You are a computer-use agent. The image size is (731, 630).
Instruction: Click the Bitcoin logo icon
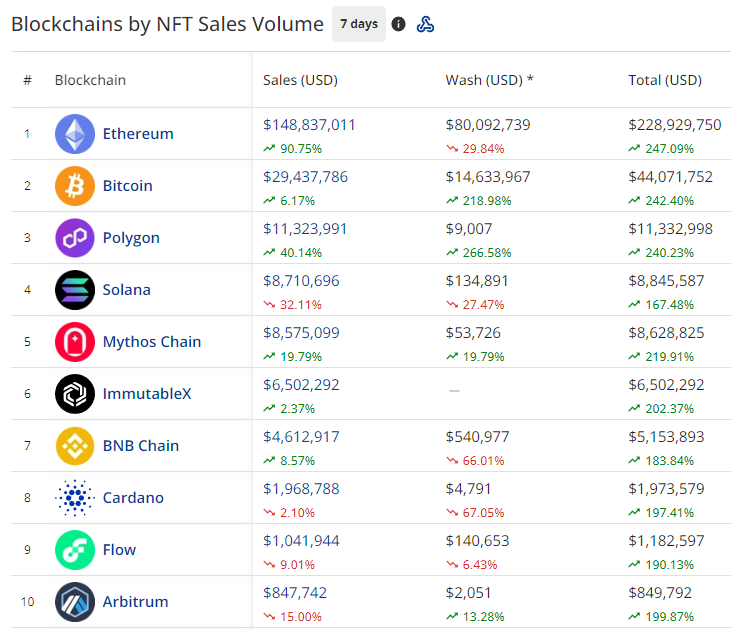tap(75, 186)
